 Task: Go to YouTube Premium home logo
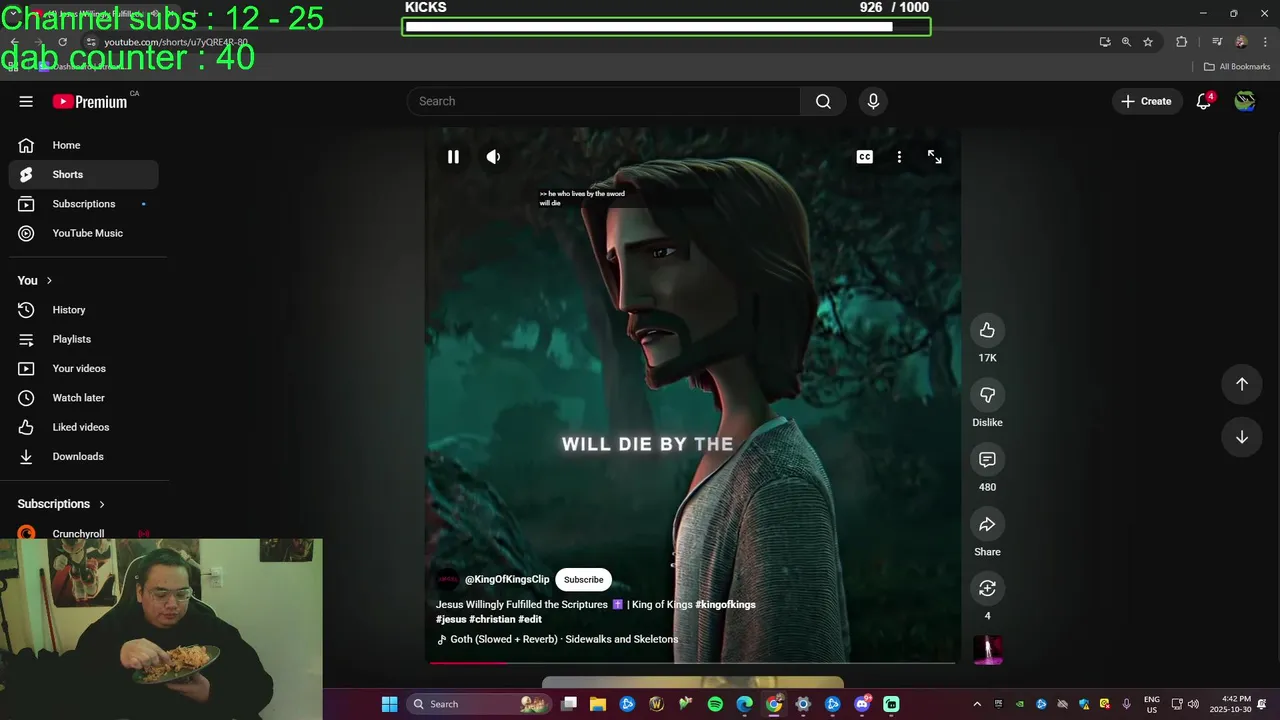tap(92, 101)
